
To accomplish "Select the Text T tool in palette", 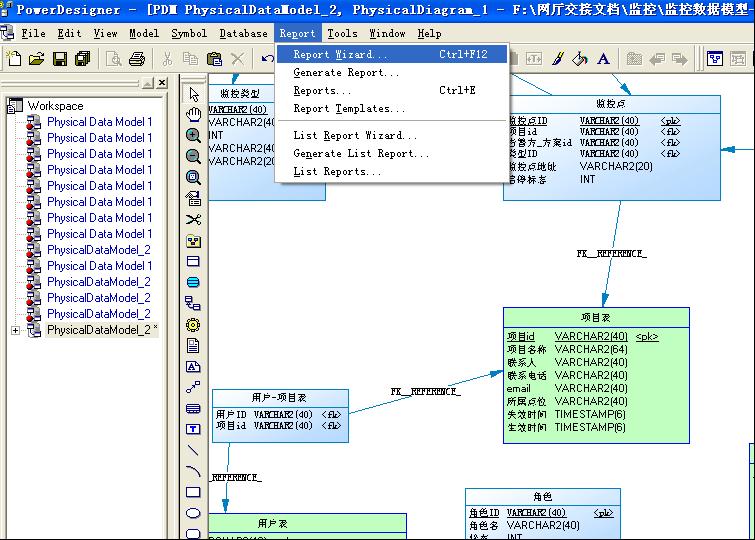I will pyautogui.click(x=194, y=429).
